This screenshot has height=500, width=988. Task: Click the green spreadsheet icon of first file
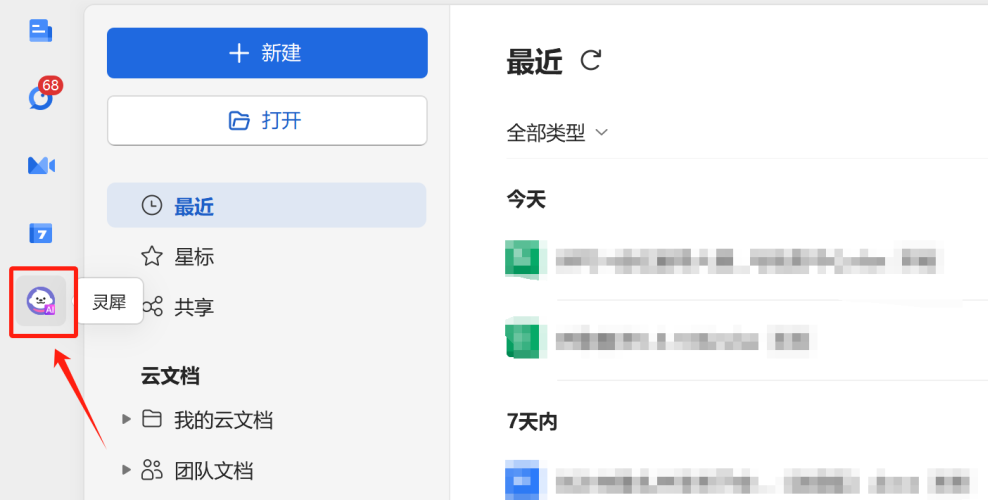click(x=522, y=259)
